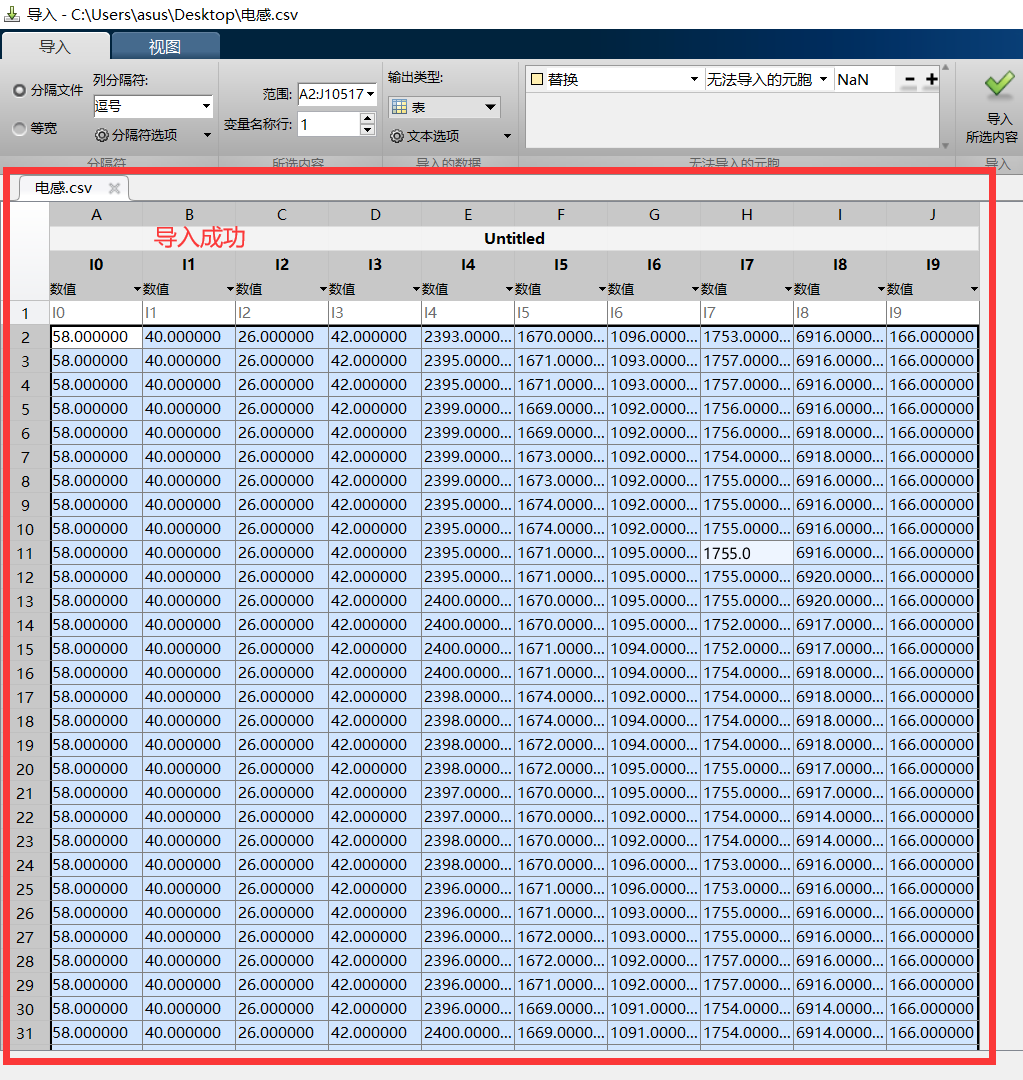Screen dimensions: 1023x1080
Task: Click import tool icon in title bar
Action: [x=14, y=14]
